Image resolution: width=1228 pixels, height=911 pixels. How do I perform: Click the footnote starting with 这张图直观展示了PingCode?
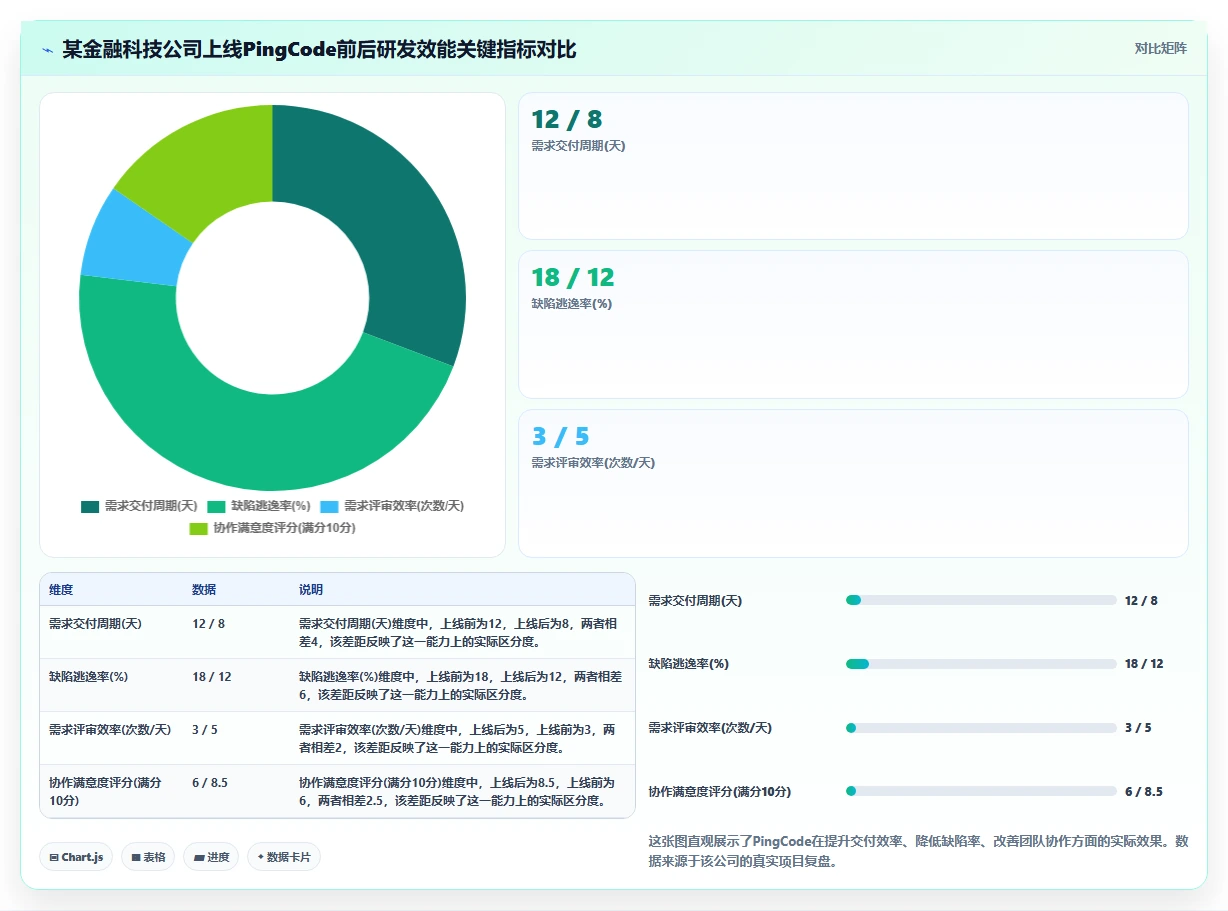click(x=918, y=850)
